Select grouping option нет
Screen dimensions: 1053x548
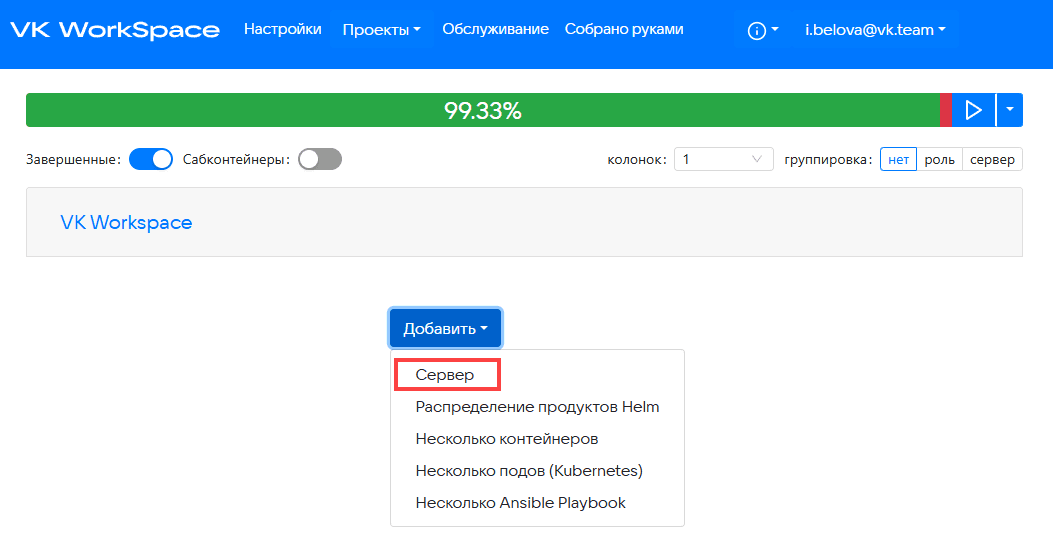point(898,159)
